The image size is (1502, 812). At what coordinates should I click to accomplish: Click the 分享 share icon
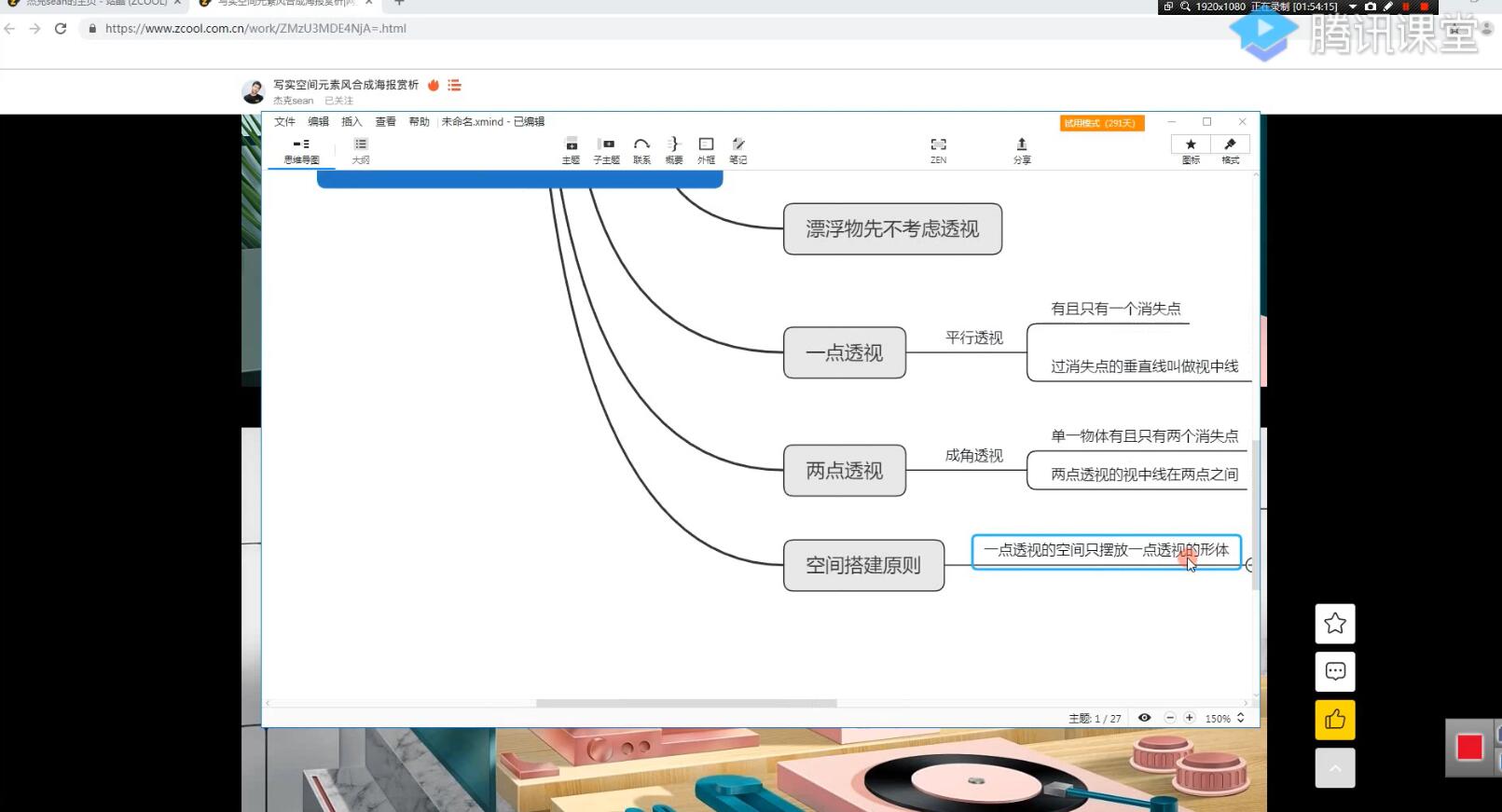point(1022,148)
